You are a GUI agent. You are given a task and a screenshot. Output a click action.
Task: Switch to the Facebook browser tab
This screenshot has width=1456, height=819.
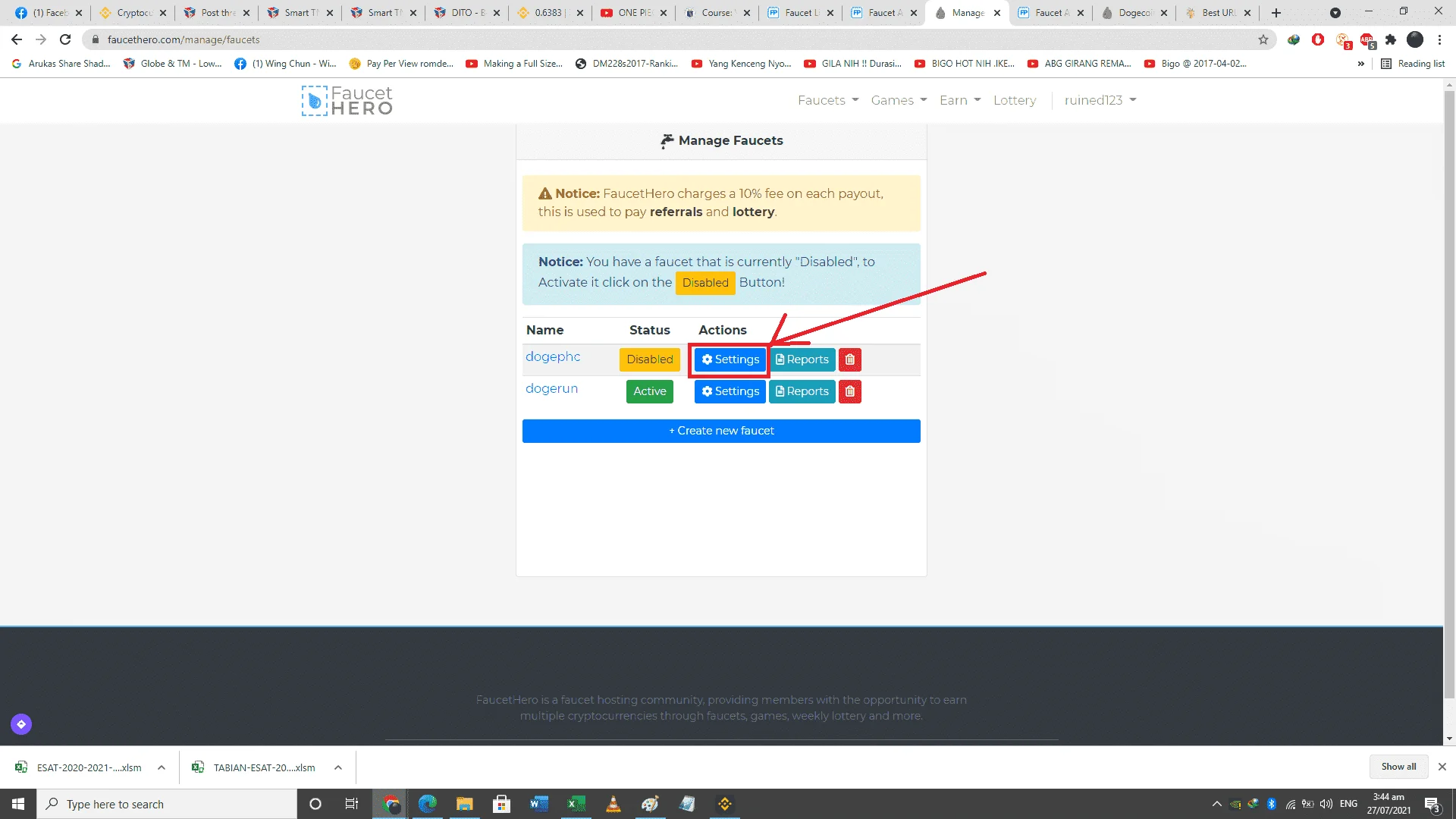tap(49, 13)
